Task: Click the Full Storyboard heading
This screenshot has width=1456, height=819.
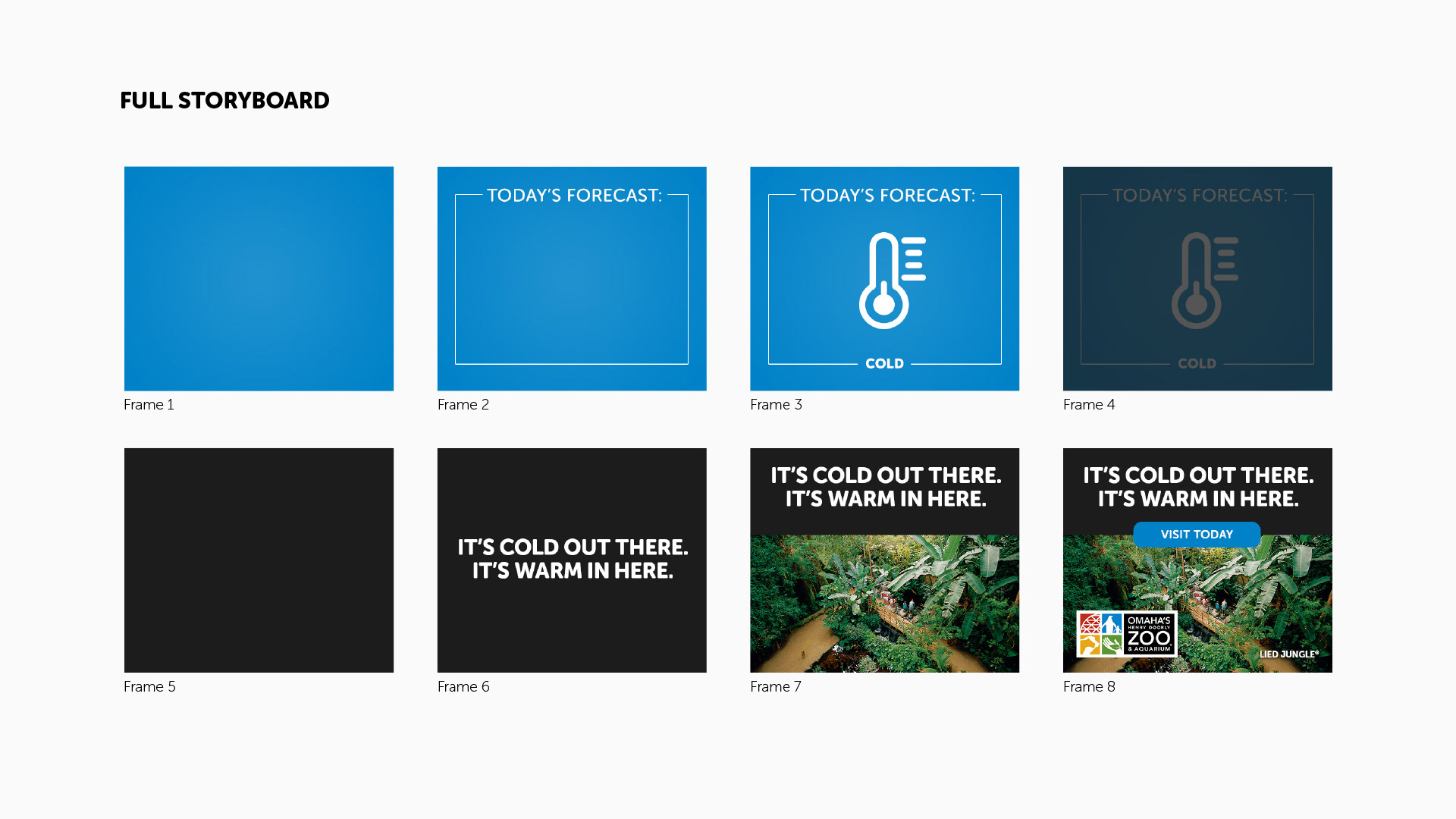Action: point(224,100)
